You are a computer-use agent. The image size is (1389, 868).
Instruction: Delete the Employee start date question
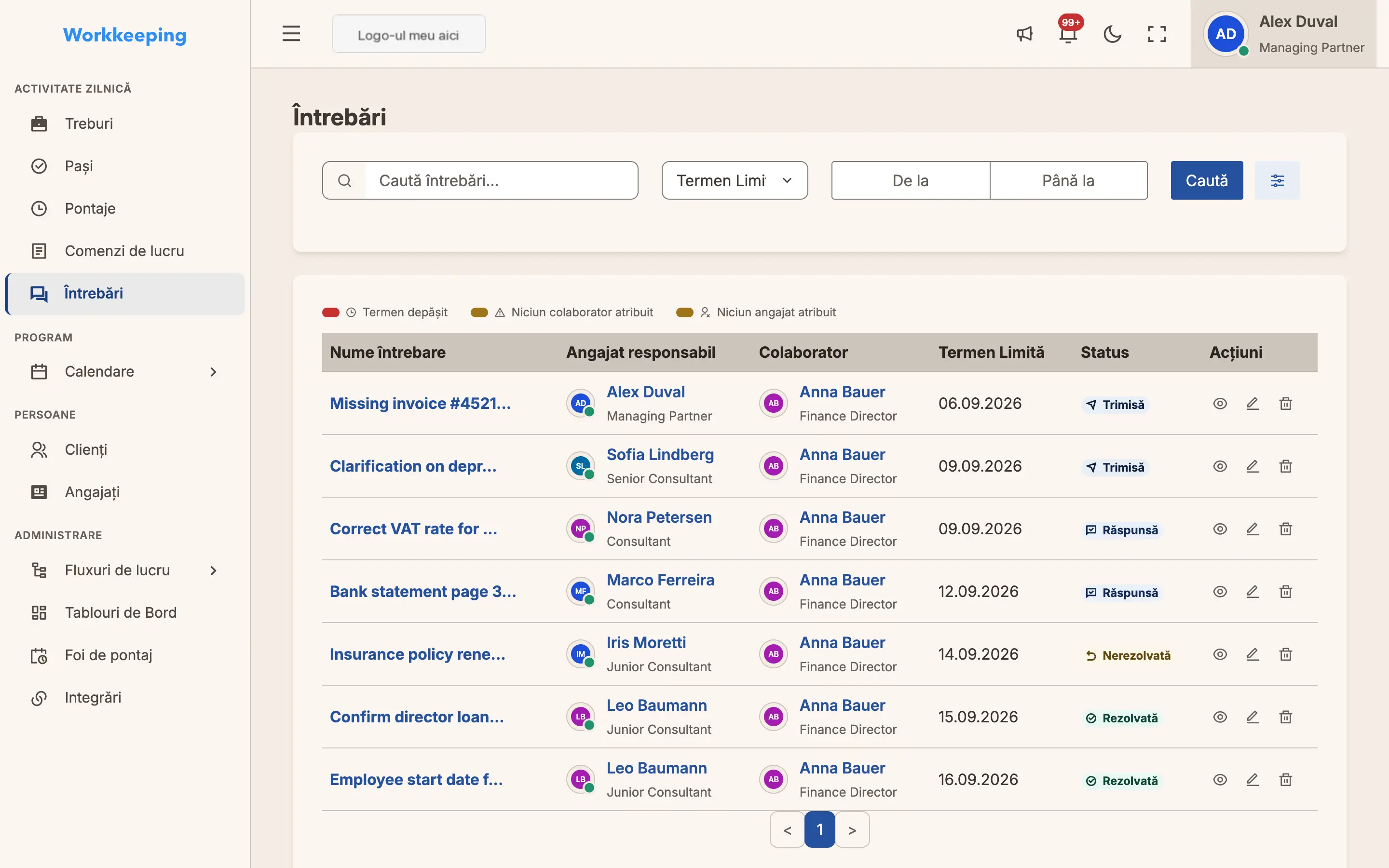click(x=1286, y=780)
